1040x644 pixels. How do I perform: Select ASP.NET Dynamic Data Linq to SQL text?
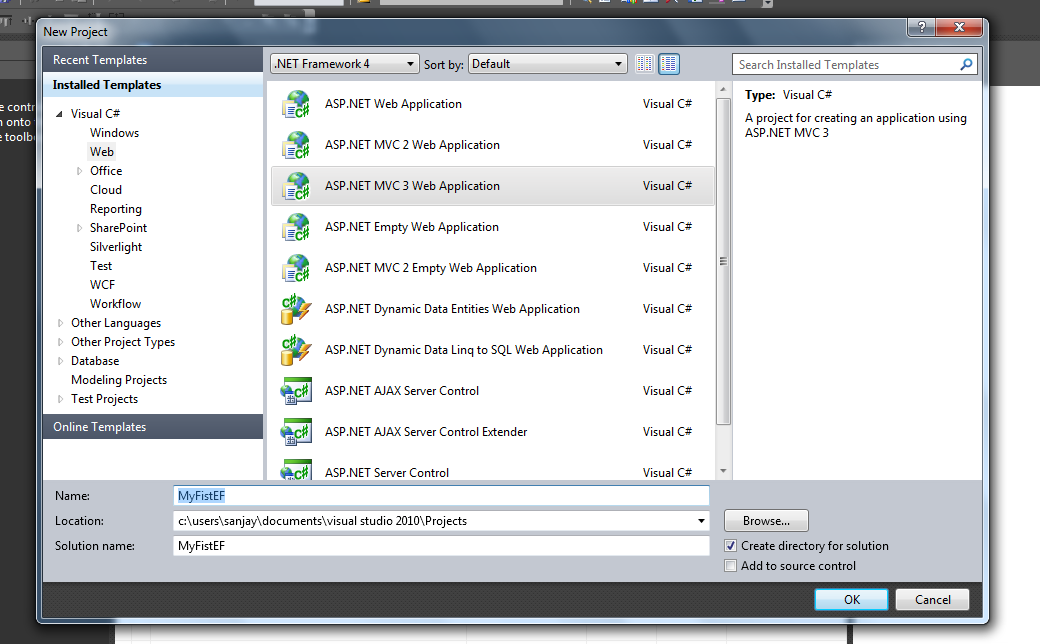[464, 350]
